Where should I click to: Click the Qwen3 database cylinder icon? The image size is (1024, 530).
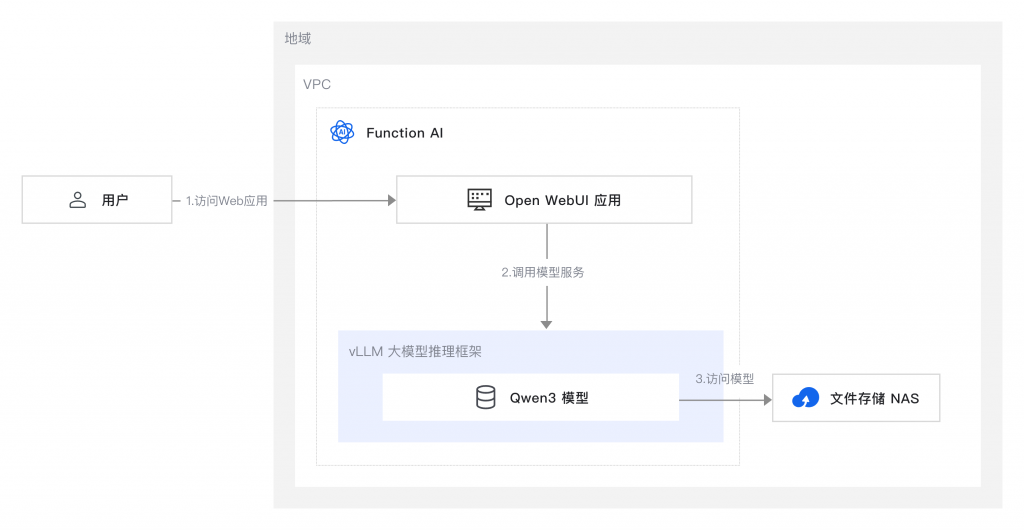click(485, 398)
